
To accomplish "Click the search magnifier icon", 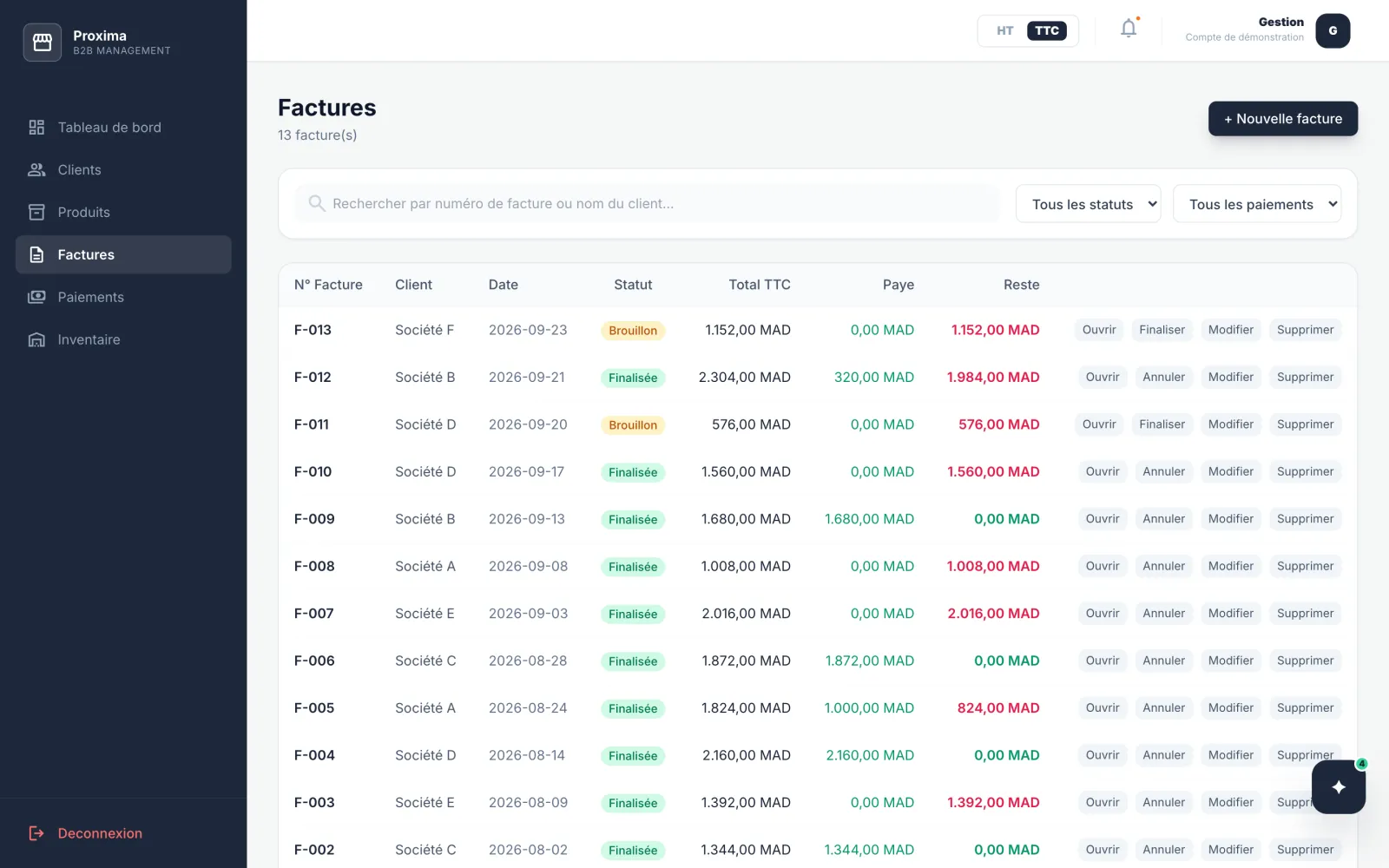I will (317, 203).
